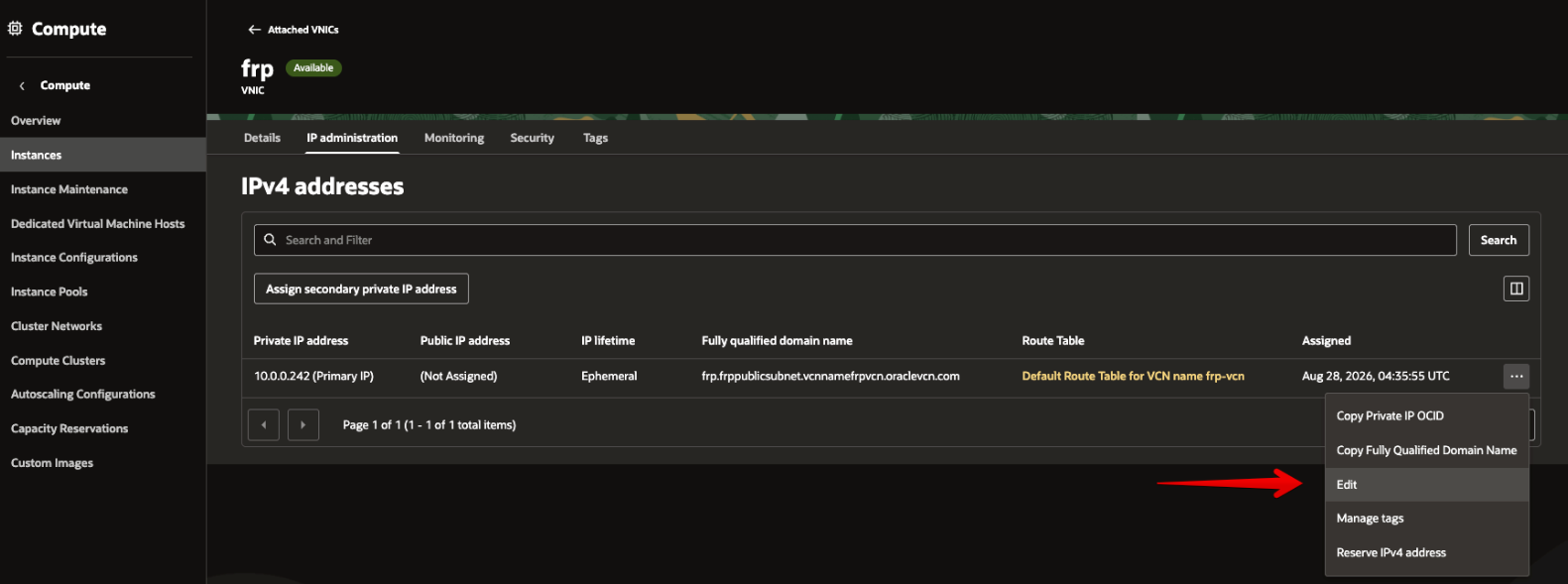Click the frp VNIC title
This screenshot has height=584, width=1568.
coord(257,69)
